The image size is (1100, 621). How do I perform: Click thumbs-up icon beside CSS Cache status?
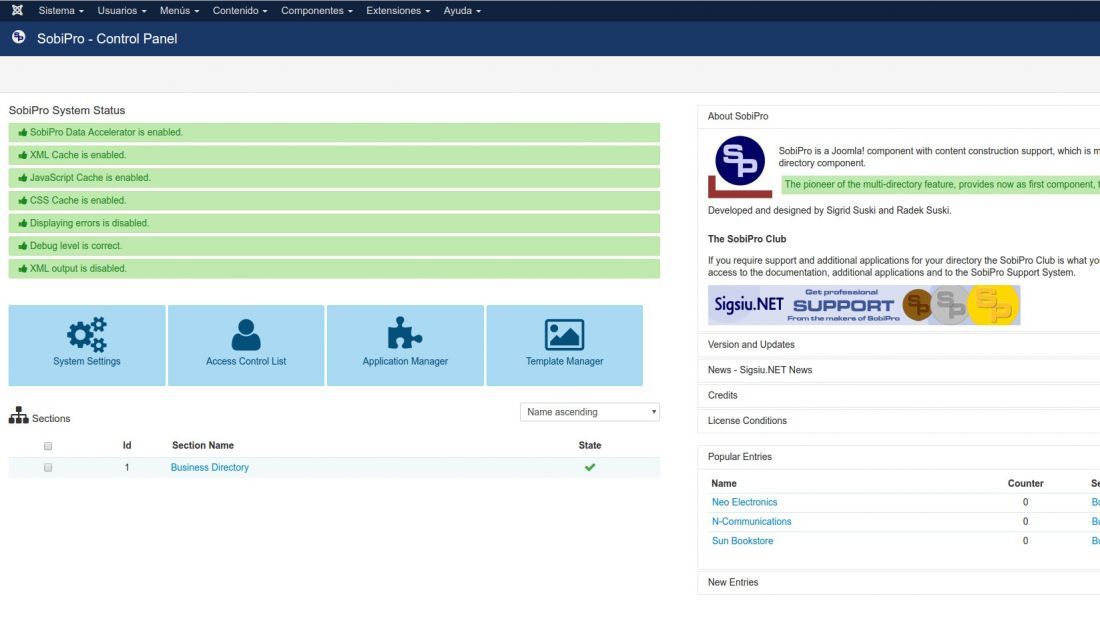22,201
